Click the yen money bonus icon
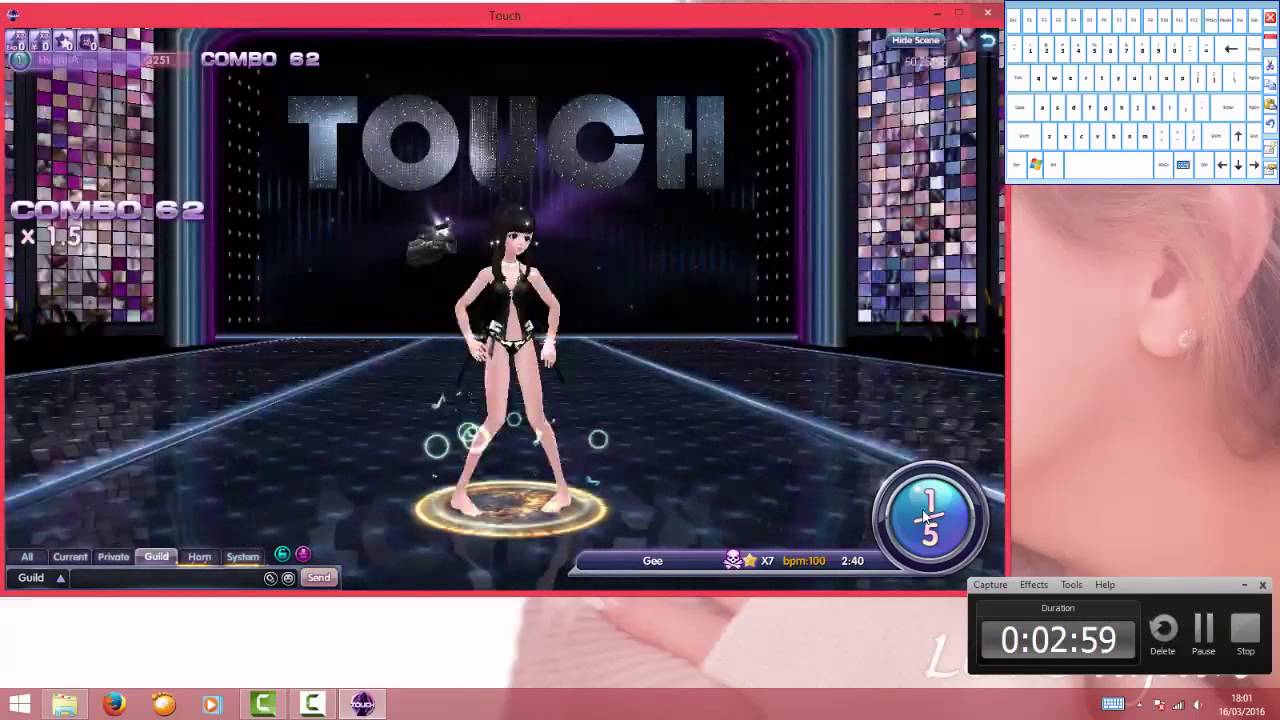1280x720 pixels. [x=40, y=41]
